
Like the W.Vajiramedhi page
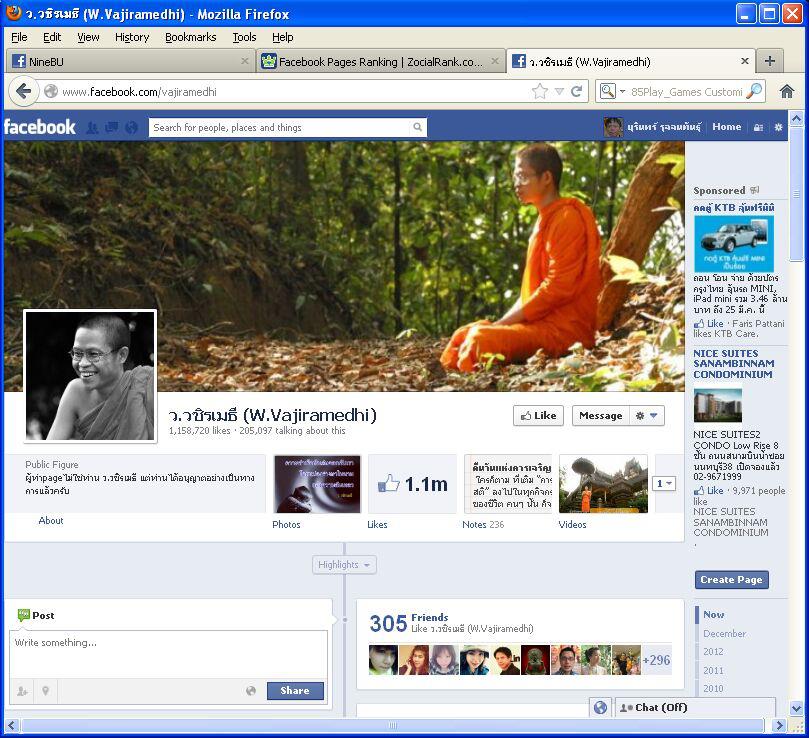point(538,416)
